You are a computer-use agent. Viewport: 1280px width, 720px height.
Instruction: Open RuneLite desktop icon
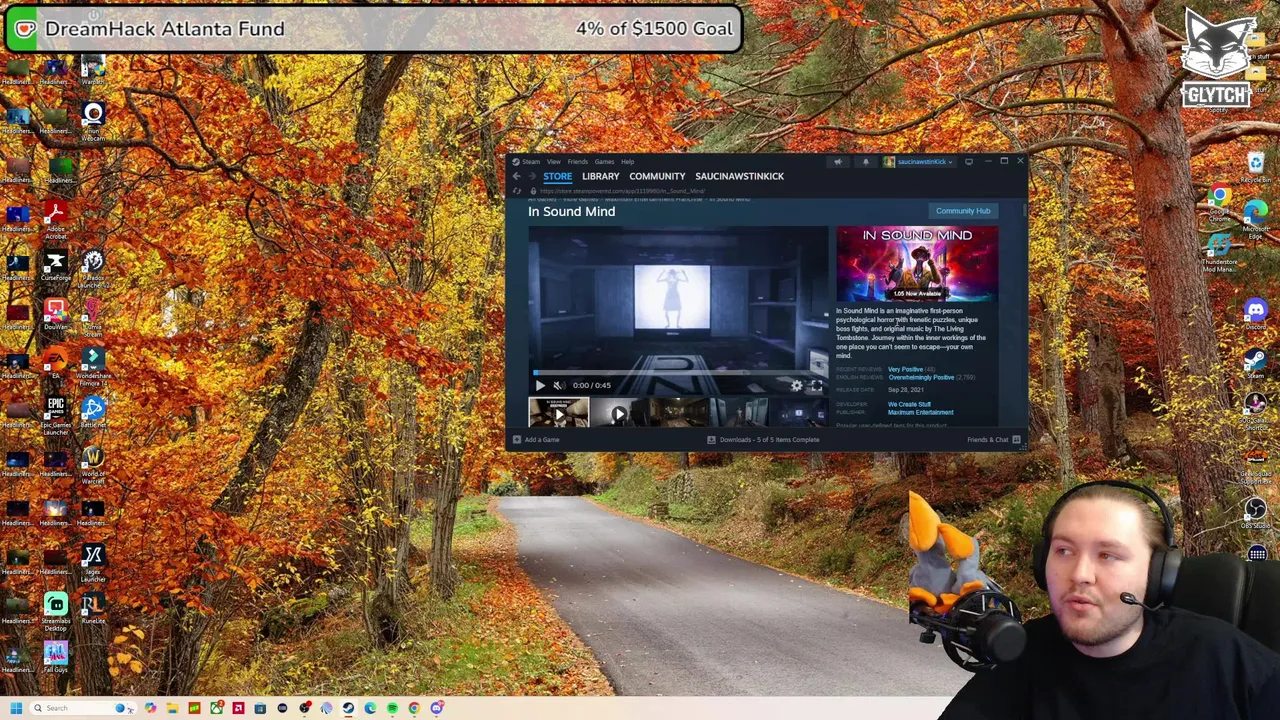click(93, 607)
